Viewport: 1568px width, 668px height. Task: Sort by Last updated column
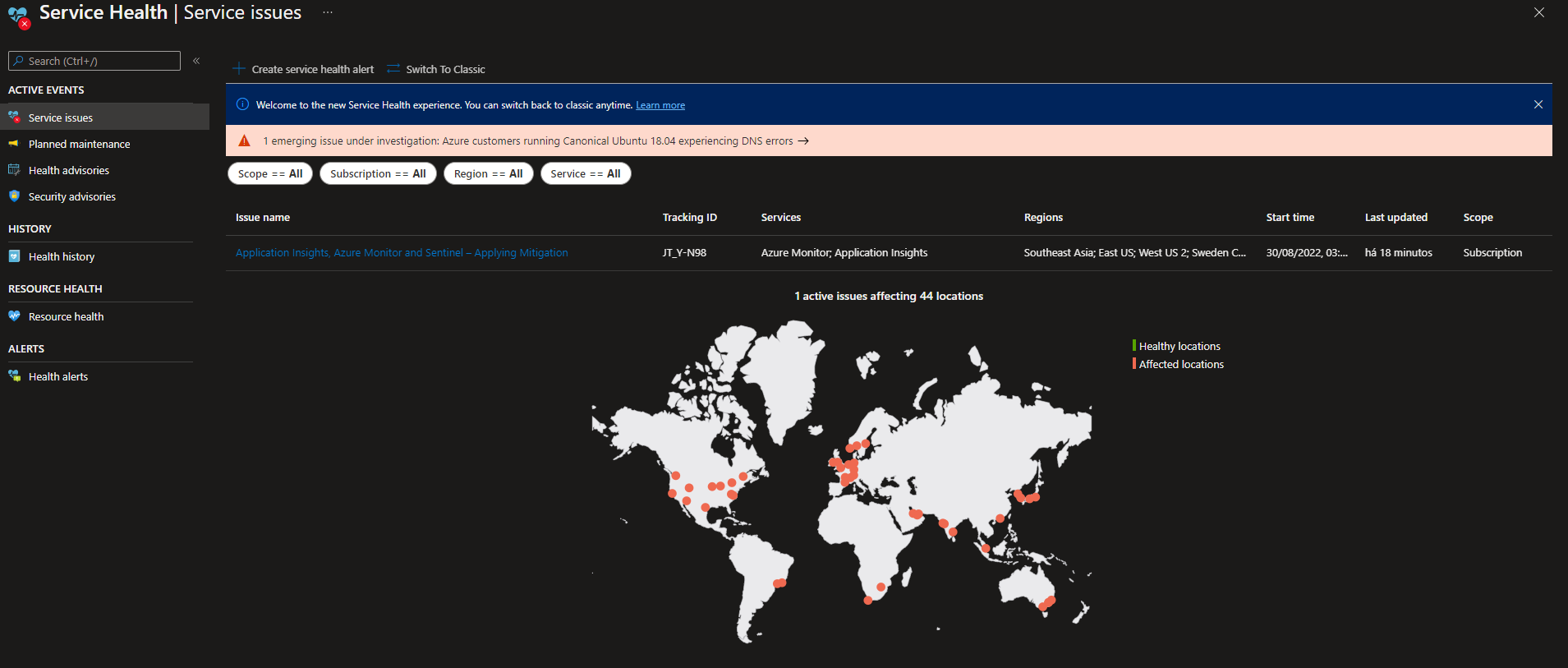pos(1396,217)
